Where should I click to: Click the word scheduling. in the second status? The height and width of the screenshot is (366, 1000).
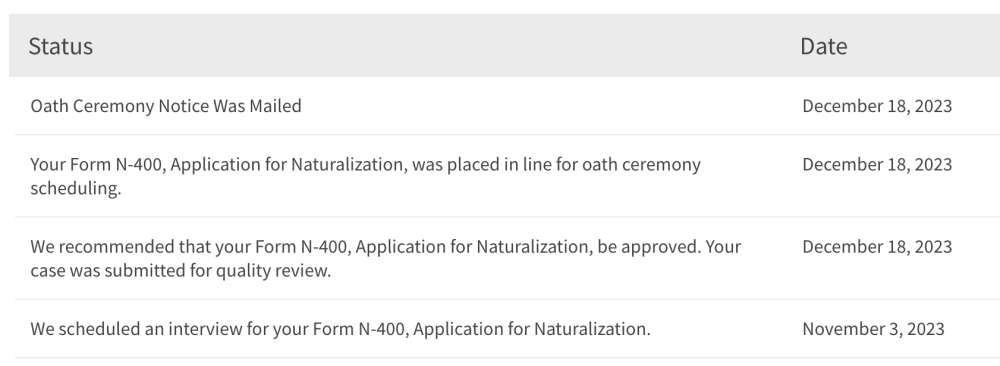[76, 188]
